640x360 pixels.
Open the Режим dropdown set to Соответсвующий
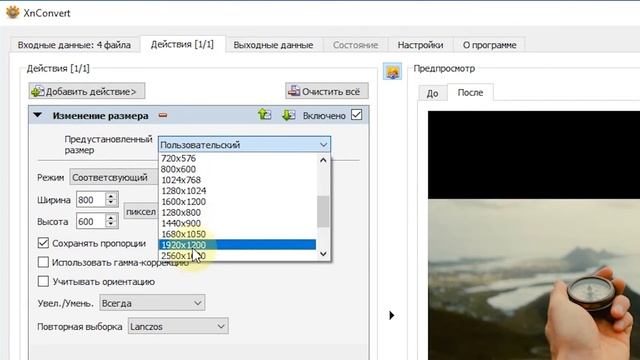point(114,178)
